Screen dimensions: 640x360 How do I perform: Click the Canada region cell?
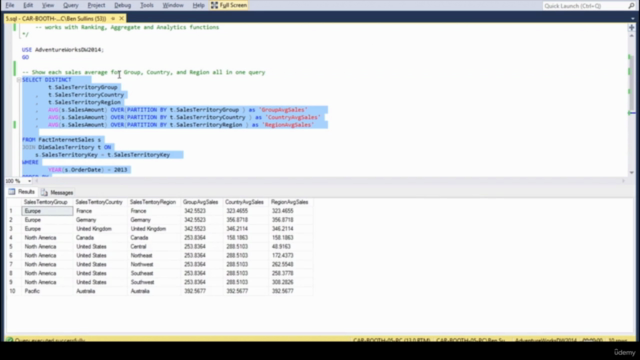154,238
